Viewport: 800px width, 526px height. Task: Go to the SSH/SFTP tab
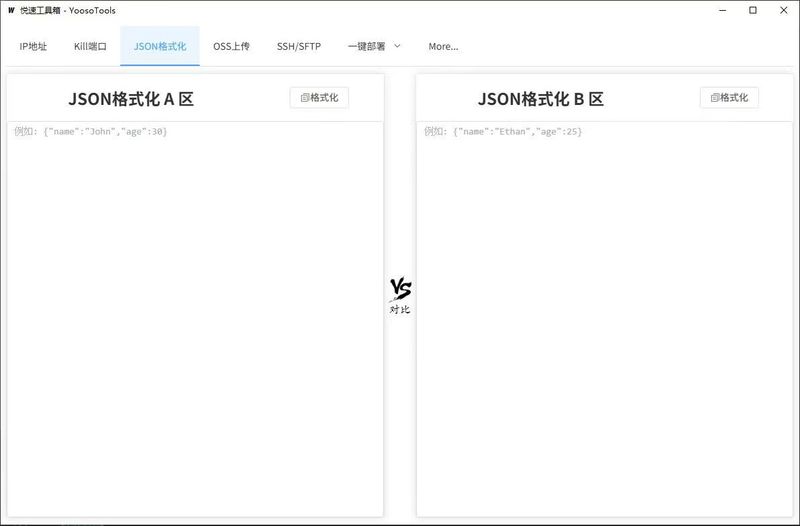[299, 46]
